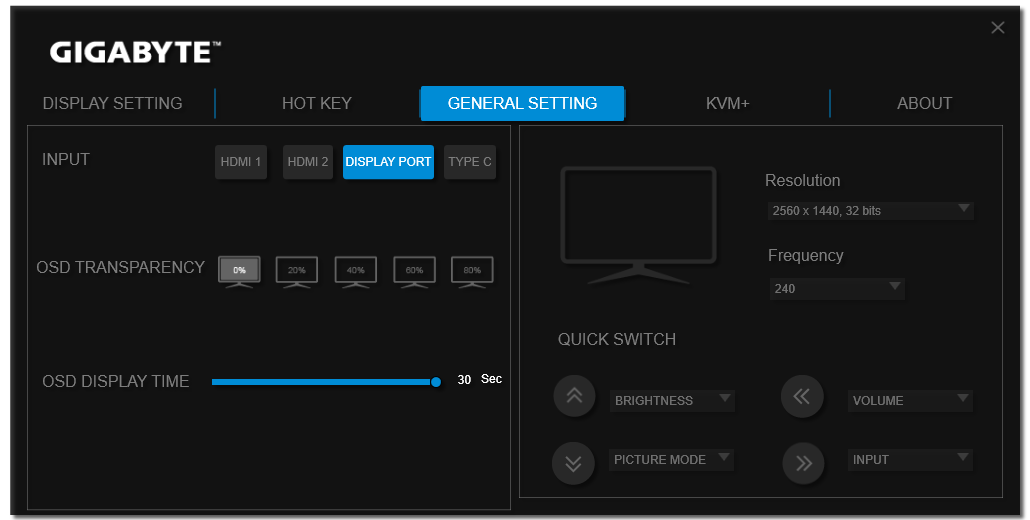The image size is (1030, 520).
Task: Click the OSD display time slider handle
Action: pos(436,381)
